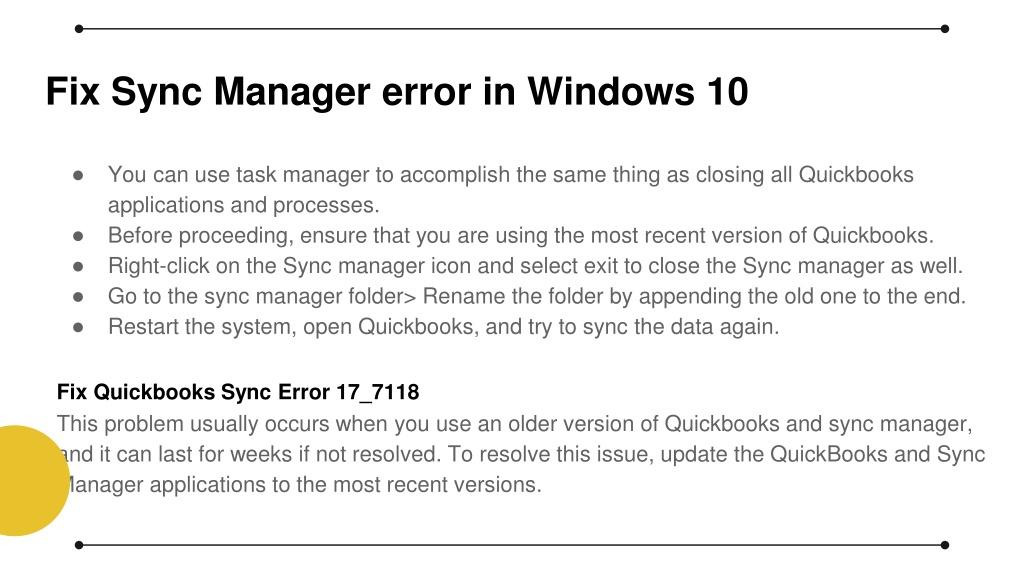
Task: Click the bullet about renaming sync manager folder
Action: tap(536, 296)
